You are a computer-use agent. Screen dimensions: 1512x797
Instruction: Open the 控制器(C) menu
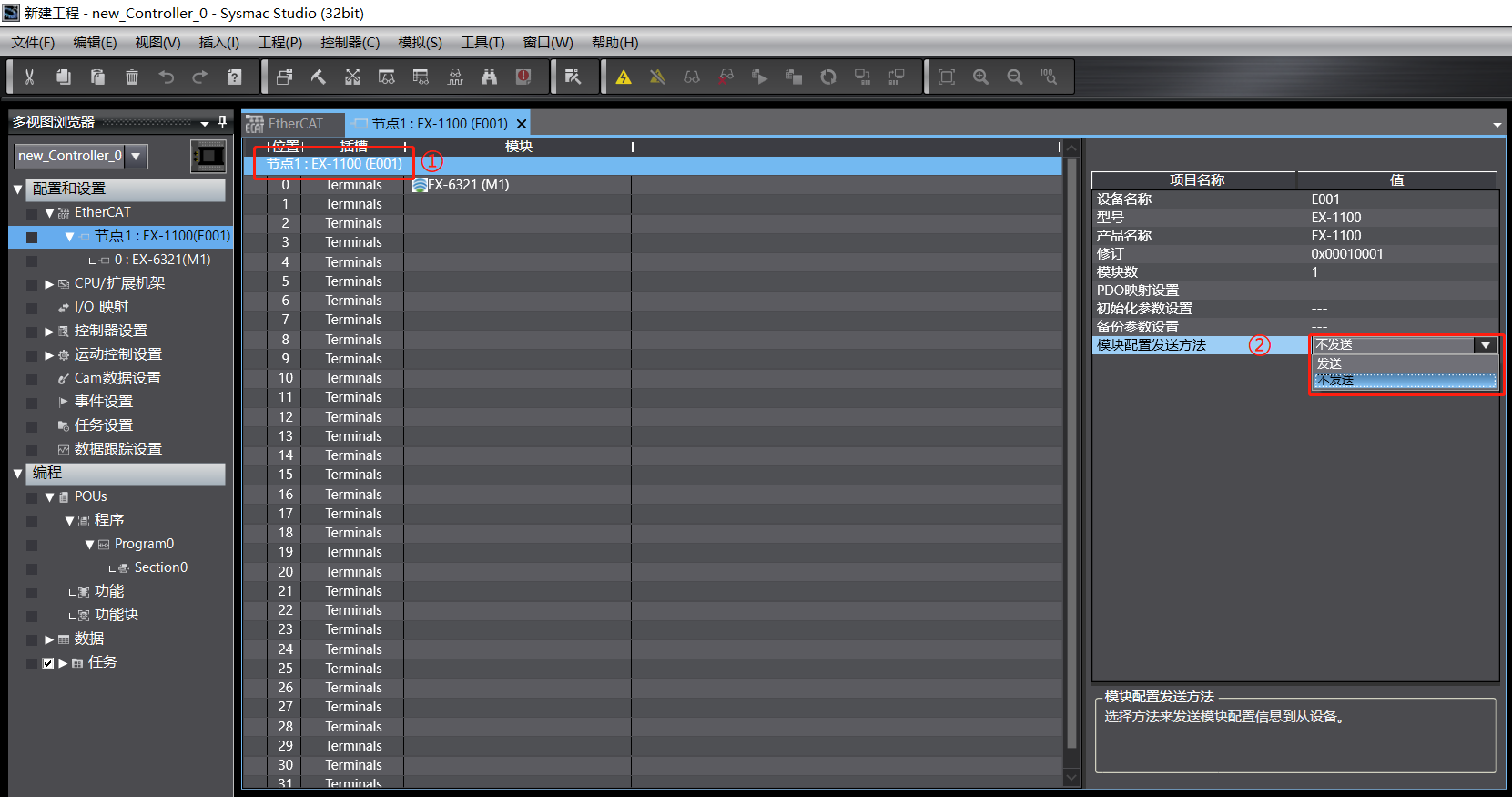(350, 43)
